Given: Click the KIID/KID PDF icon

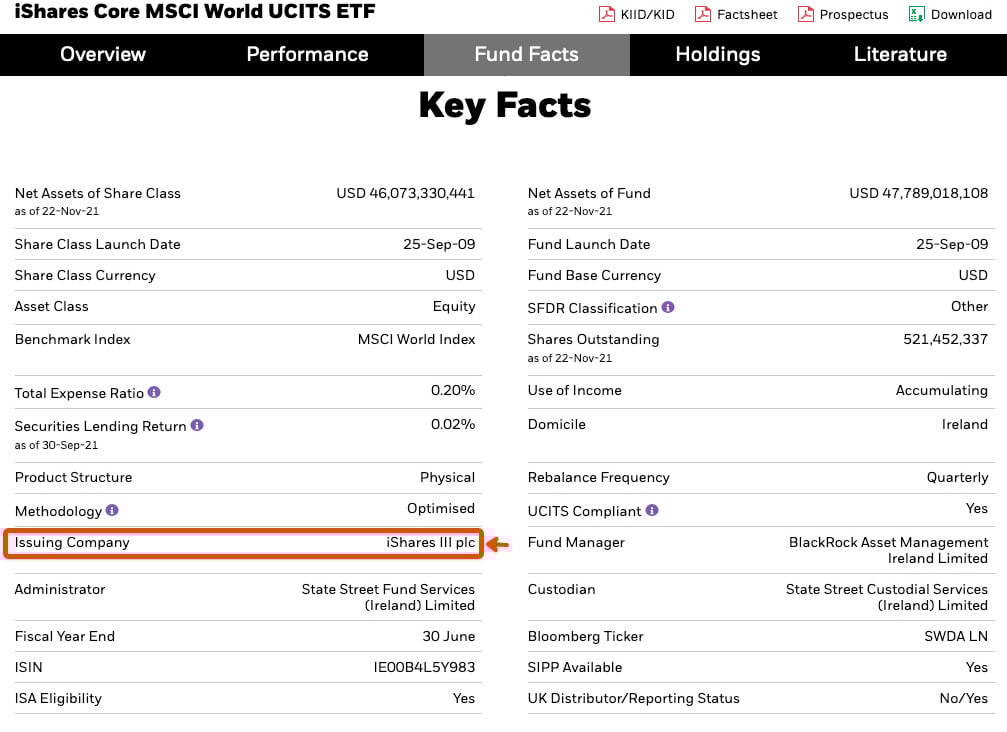Looking at the screenshot, I should pyautogui.click(x=607, y=14).
